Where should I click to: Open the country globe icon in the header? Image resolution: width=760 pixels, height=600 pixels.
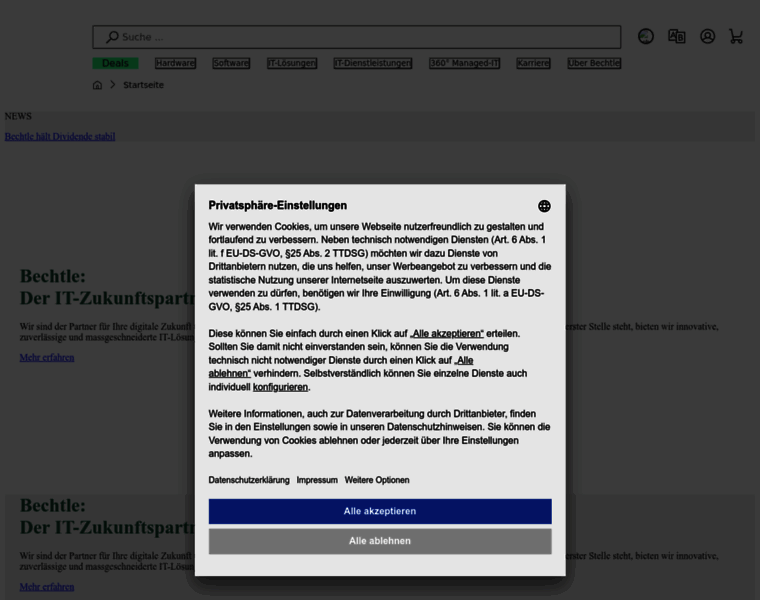coord(646,36)
